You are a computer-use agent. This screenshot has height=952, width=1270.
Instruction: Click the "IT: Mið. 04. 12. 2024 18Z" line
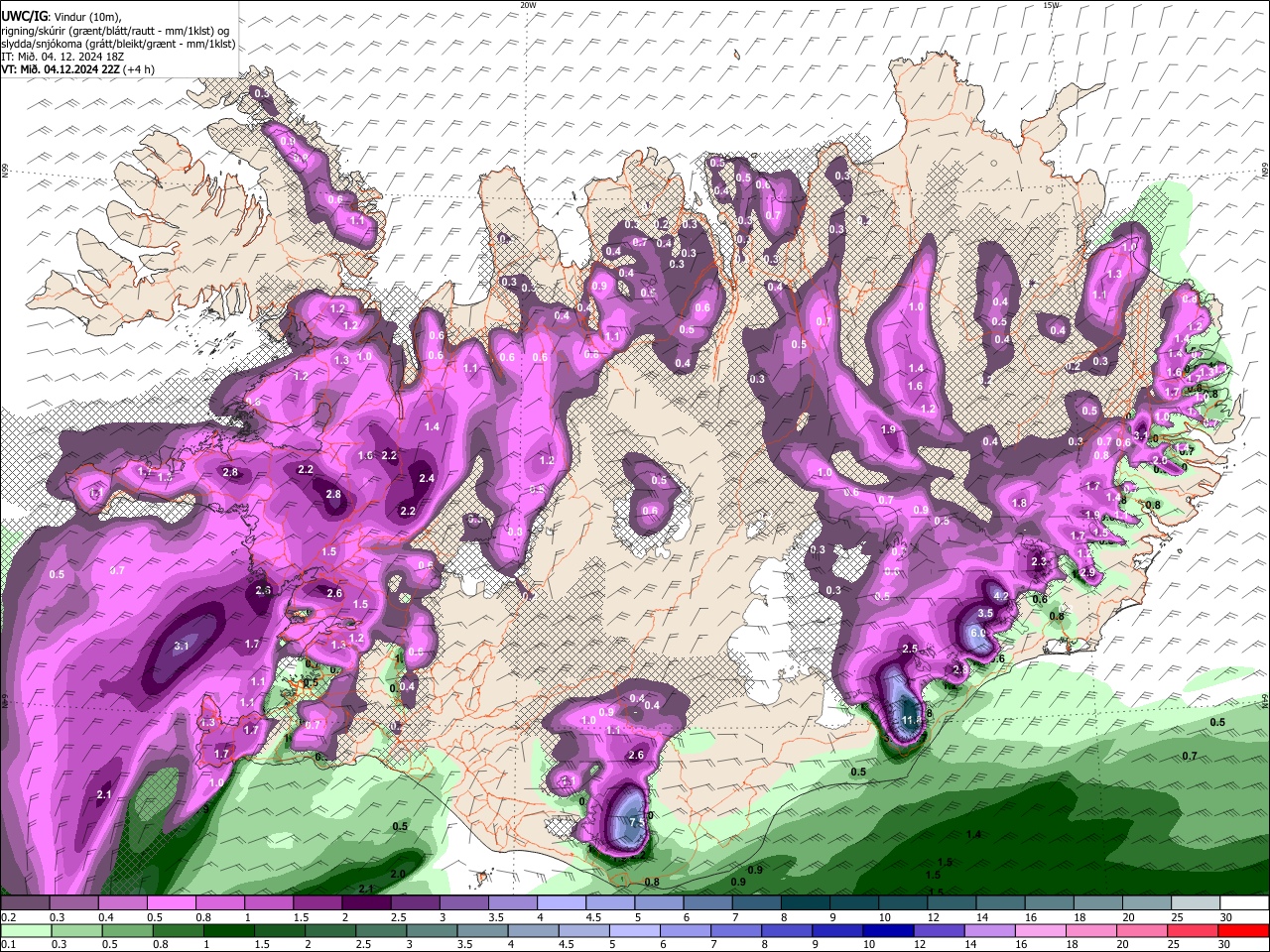pos(62,58)
